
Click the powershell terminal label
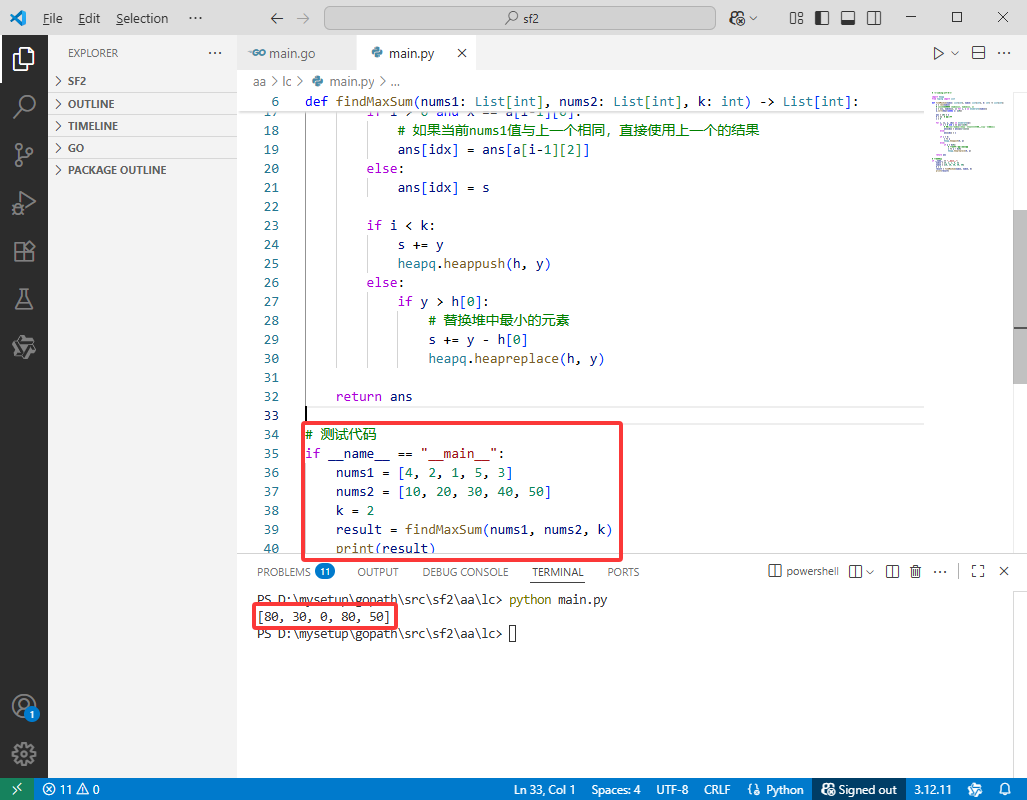(804, 571)
